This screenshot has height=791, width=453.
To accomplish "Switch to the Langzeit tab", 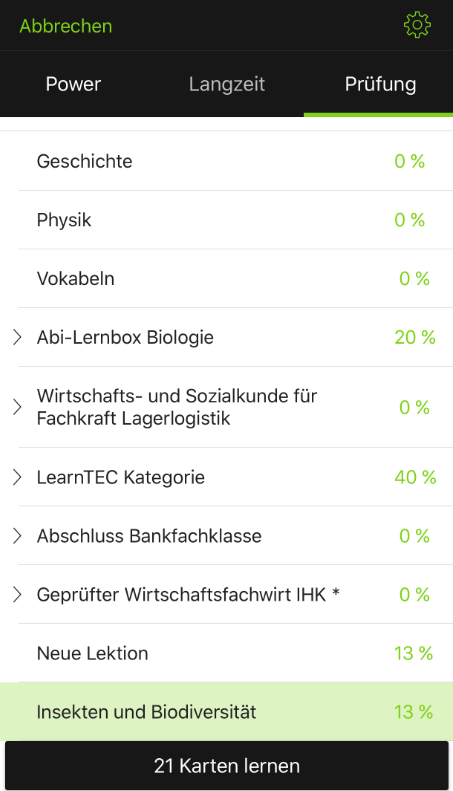I will pos(227,84).
